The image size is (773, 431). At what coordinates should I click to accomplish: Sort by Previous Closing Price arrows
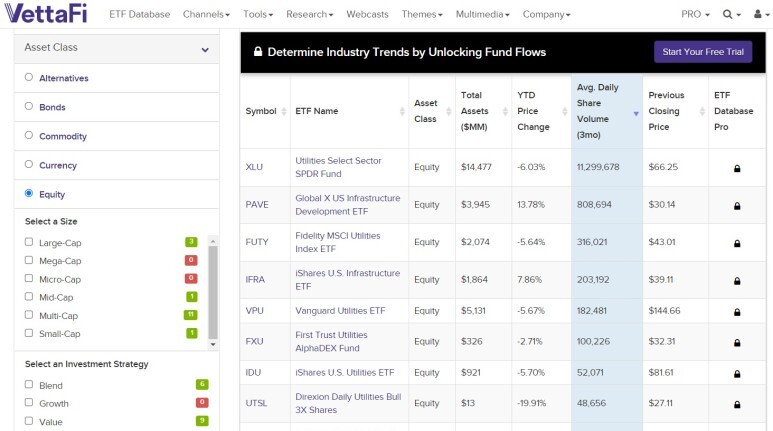[702, 111]
